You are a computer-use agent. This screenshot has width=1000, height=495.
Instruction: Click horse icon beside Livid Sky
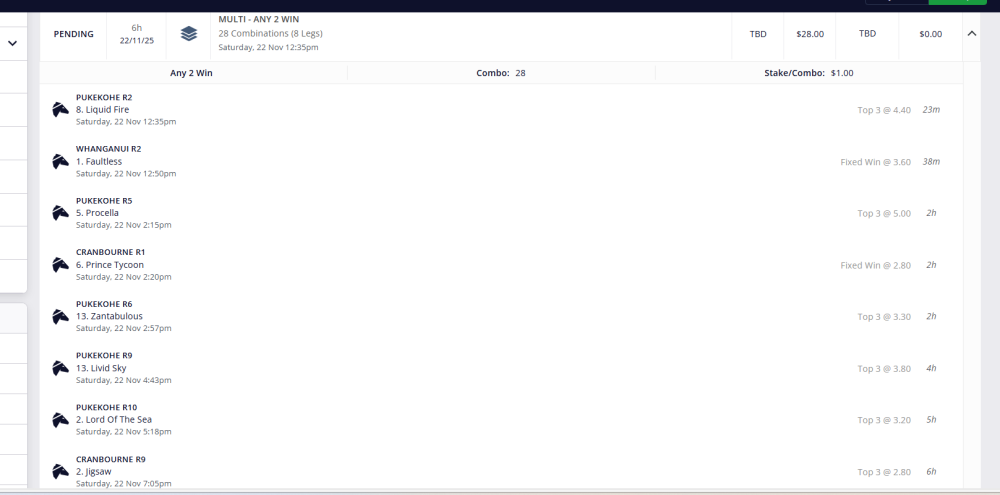[61, 368]
